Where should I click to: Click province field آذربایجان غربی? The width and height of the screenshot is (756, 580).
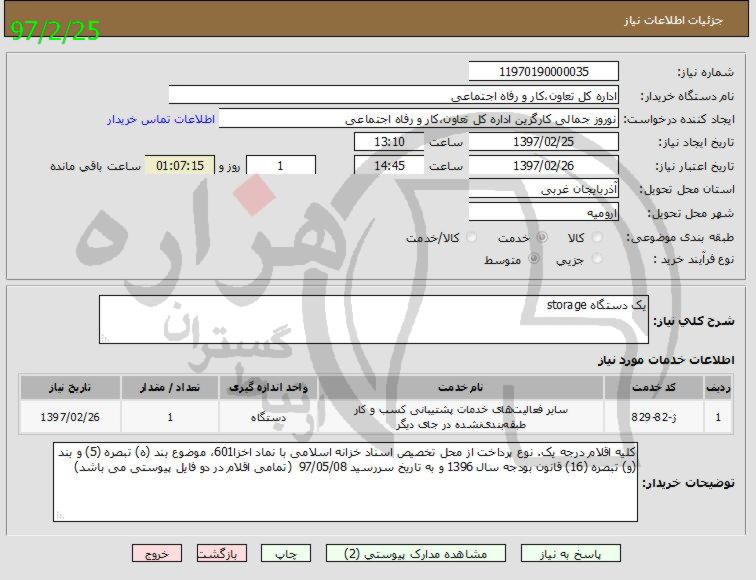tap(543, 189)
